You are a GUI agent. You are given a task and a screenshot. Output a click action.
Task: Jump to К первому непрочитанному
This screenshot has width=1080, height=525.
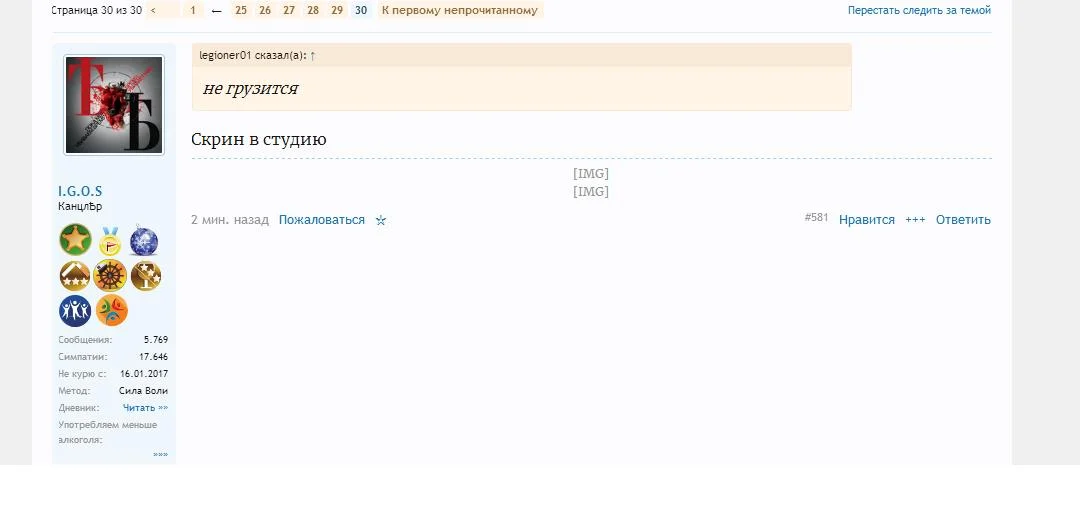460,10
